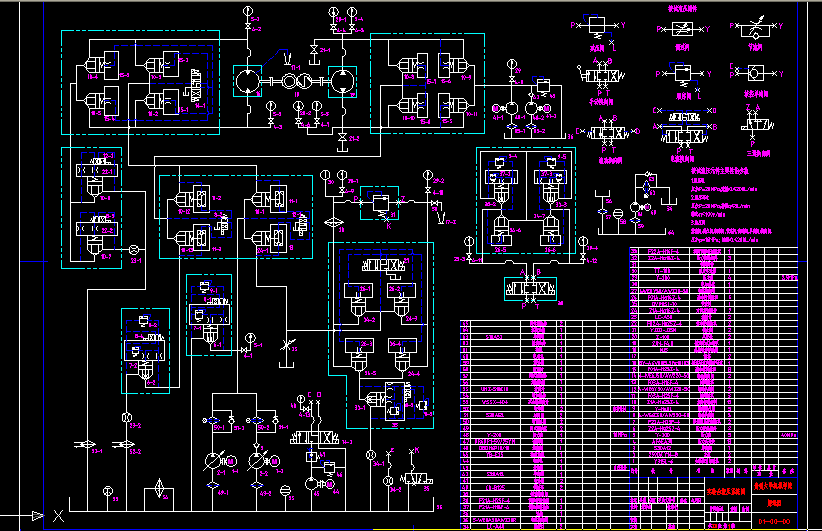Click the UCS origin X marker at bottom-left
The image size is (822, 531).
tap(58, 516)
